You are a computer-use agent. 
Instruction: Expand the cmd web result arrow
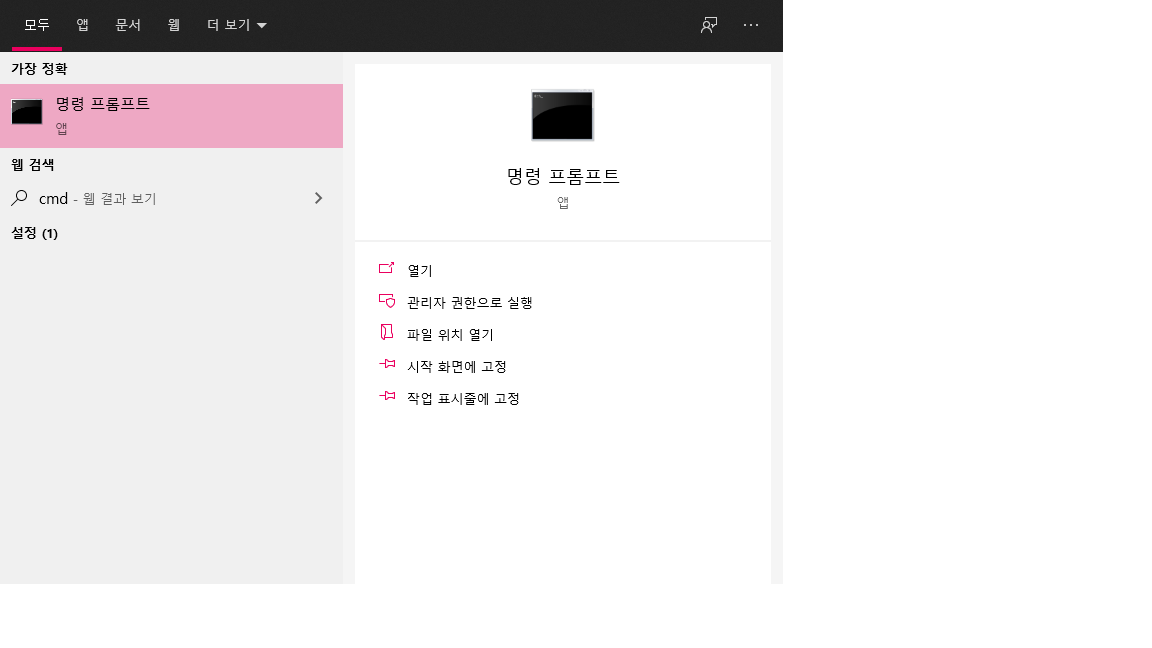(318, 198)
